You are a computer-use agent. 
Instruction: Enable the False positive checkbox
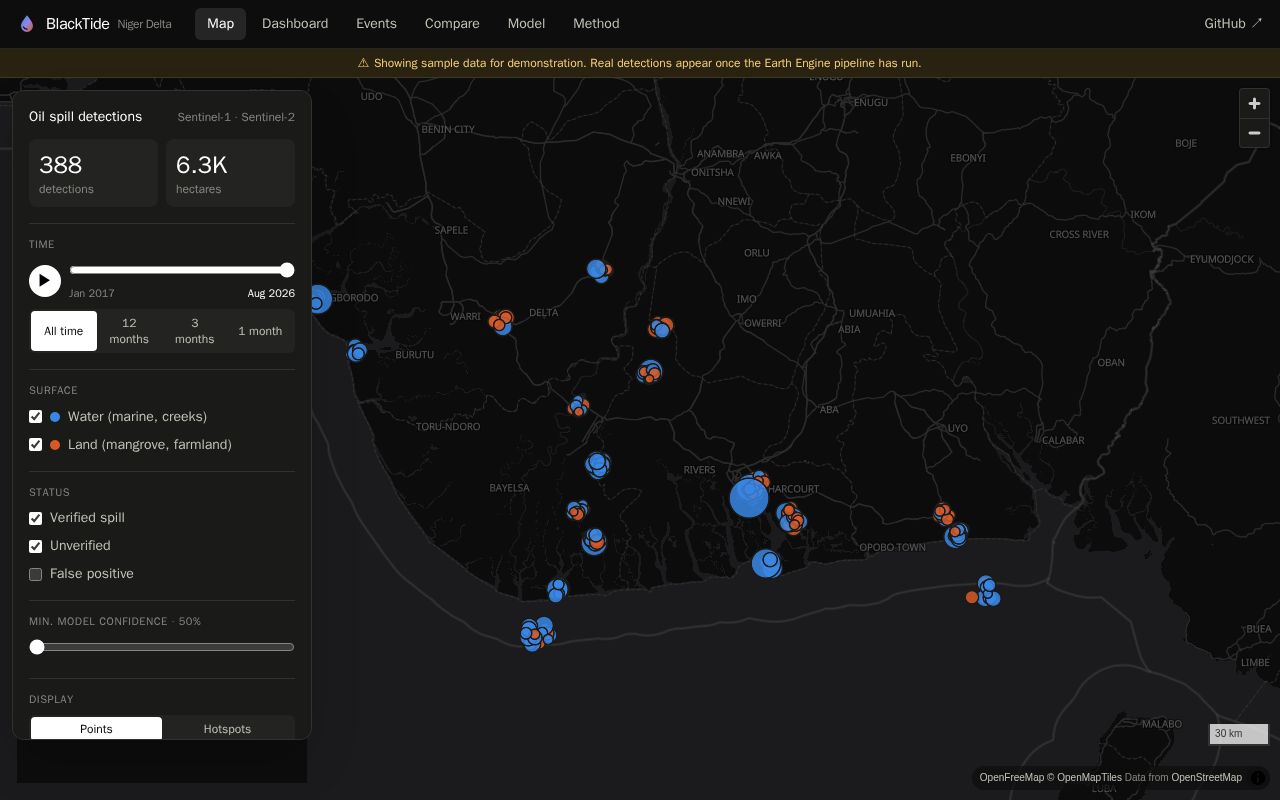point(35,574)
